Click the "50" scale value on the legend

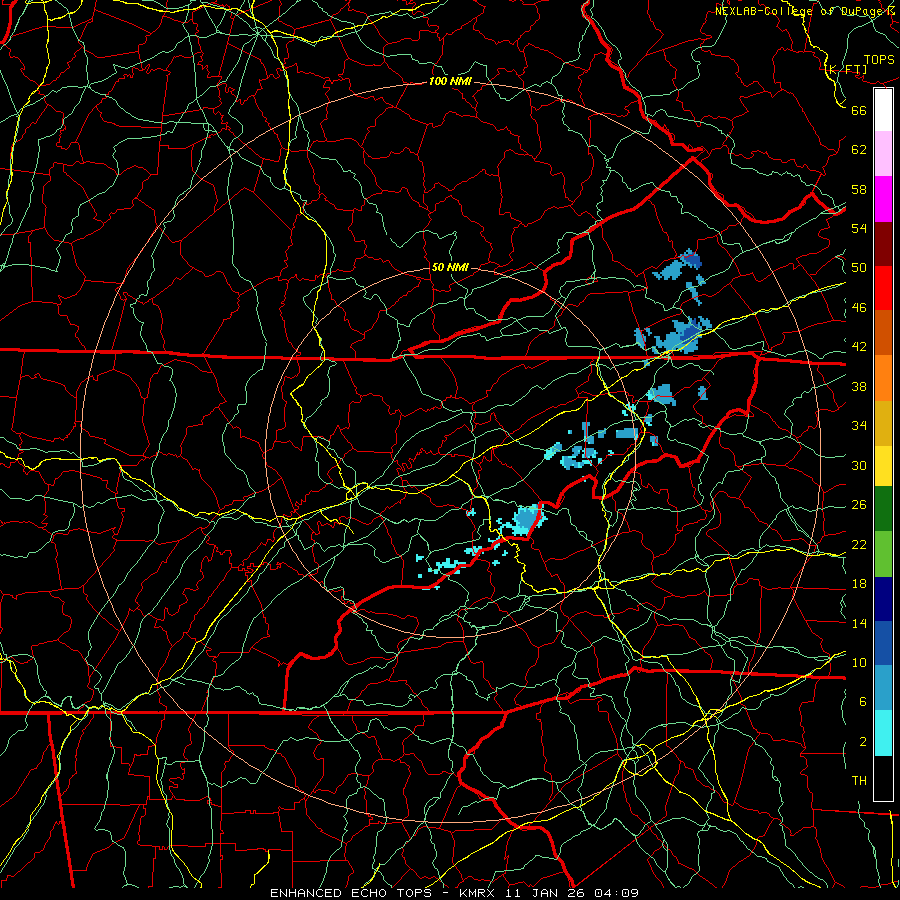point(859,268)
